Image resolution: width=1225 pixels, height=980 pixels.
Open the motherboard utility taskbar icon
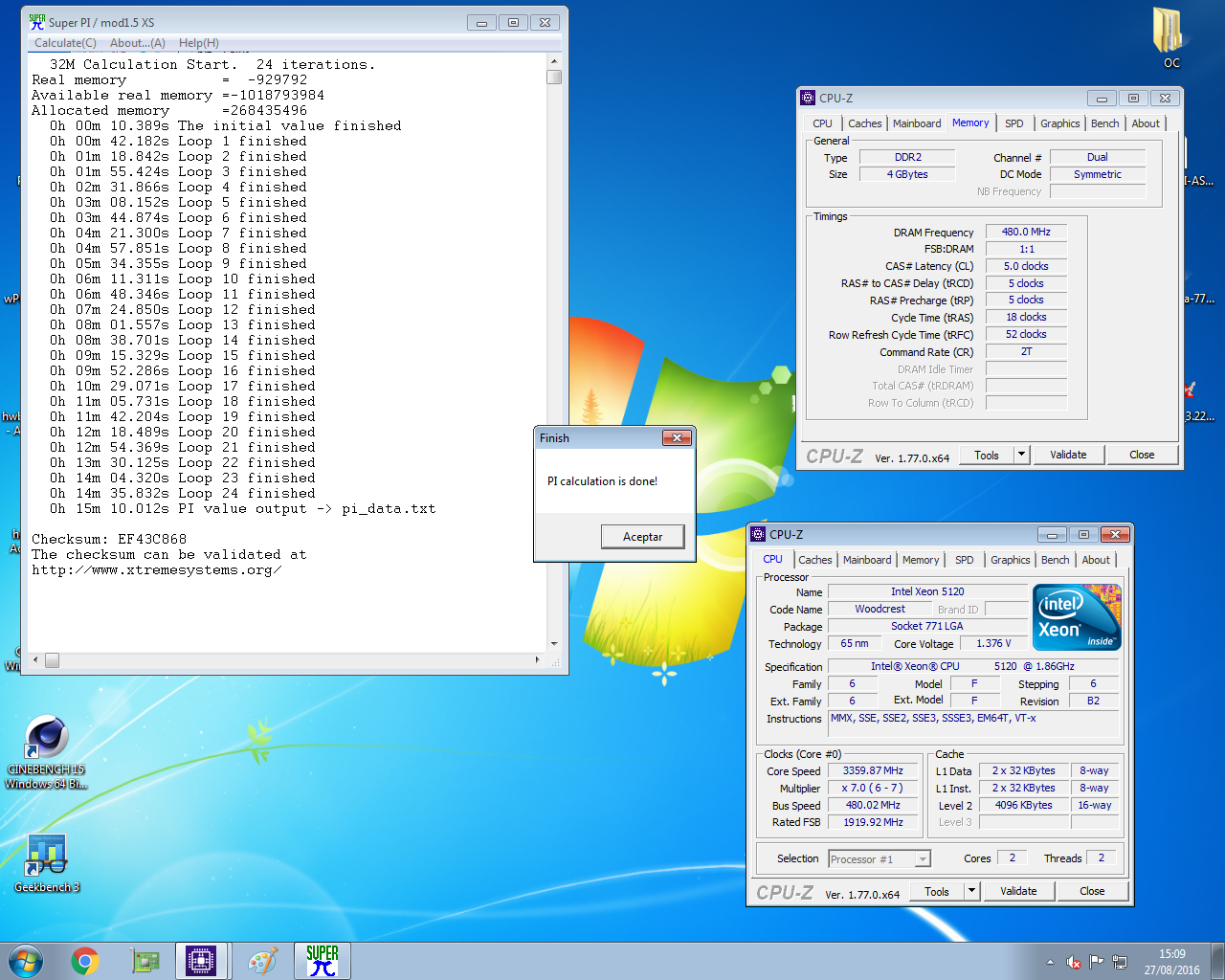click(x=145, y=961)
